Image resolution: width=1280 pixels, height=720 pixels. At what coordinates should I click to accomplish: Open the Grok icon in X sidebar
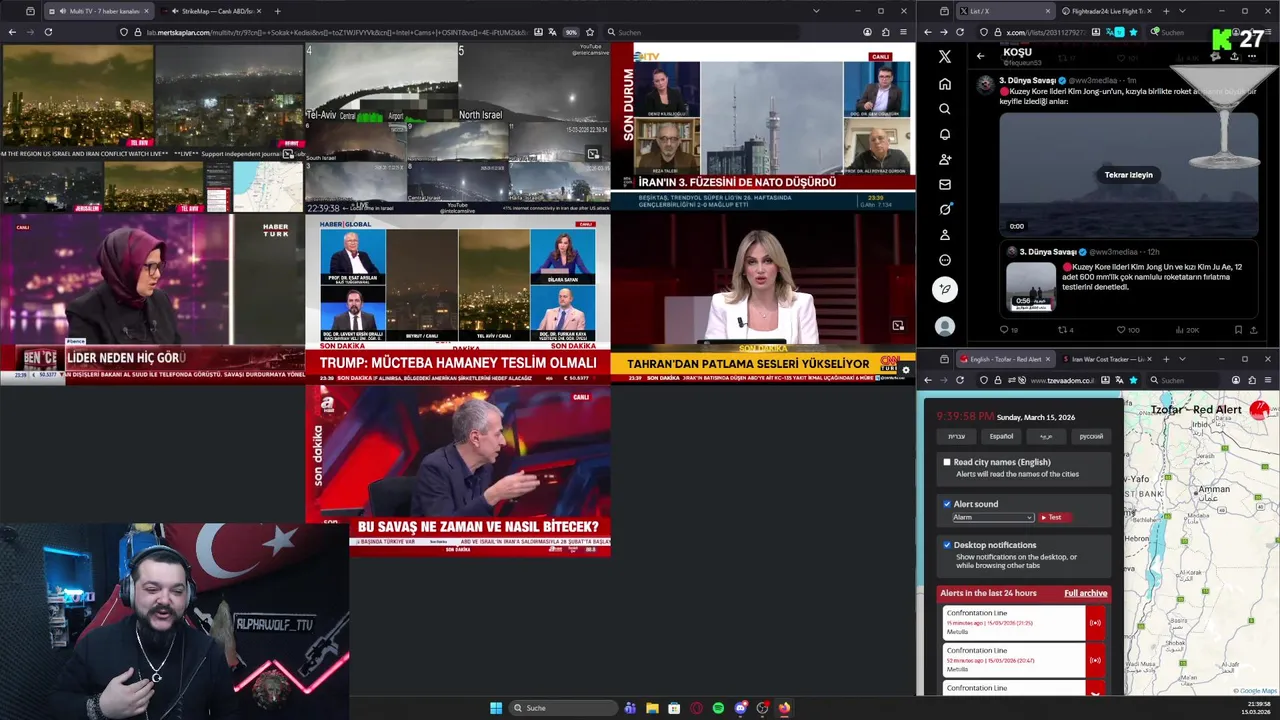pos(944,209)
